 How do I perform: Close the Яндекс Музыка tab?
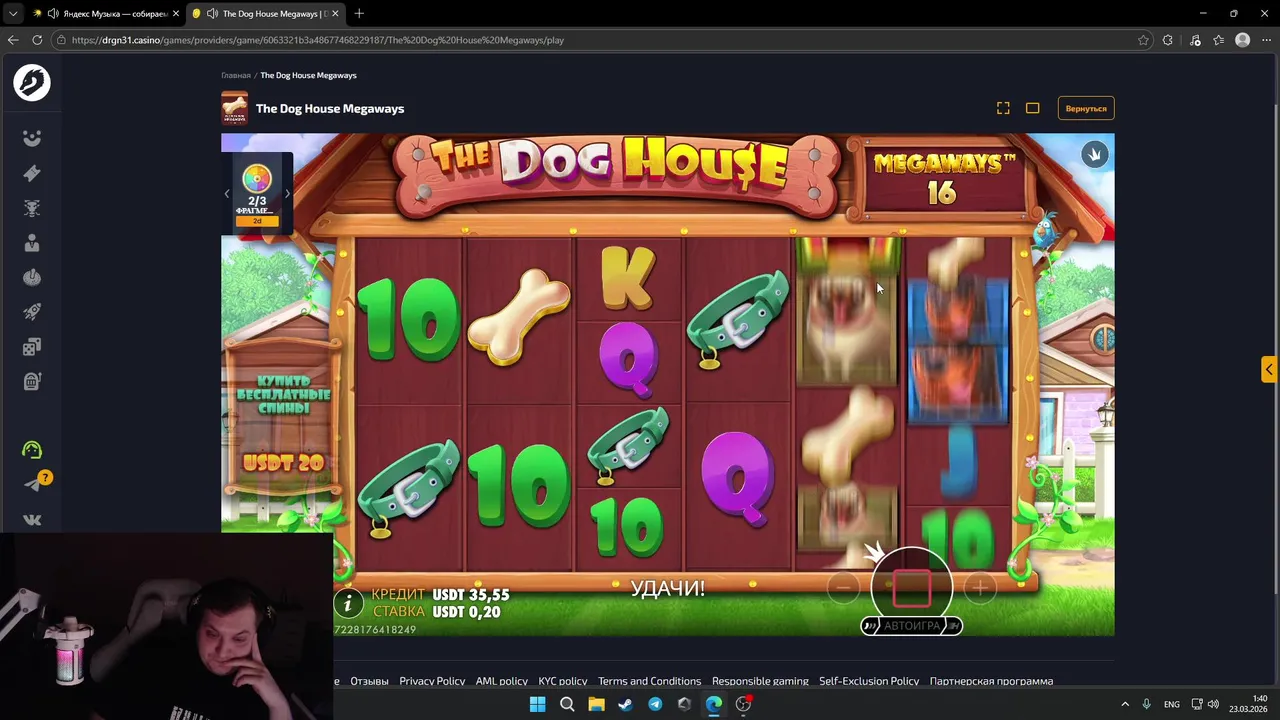pos(176,13)
